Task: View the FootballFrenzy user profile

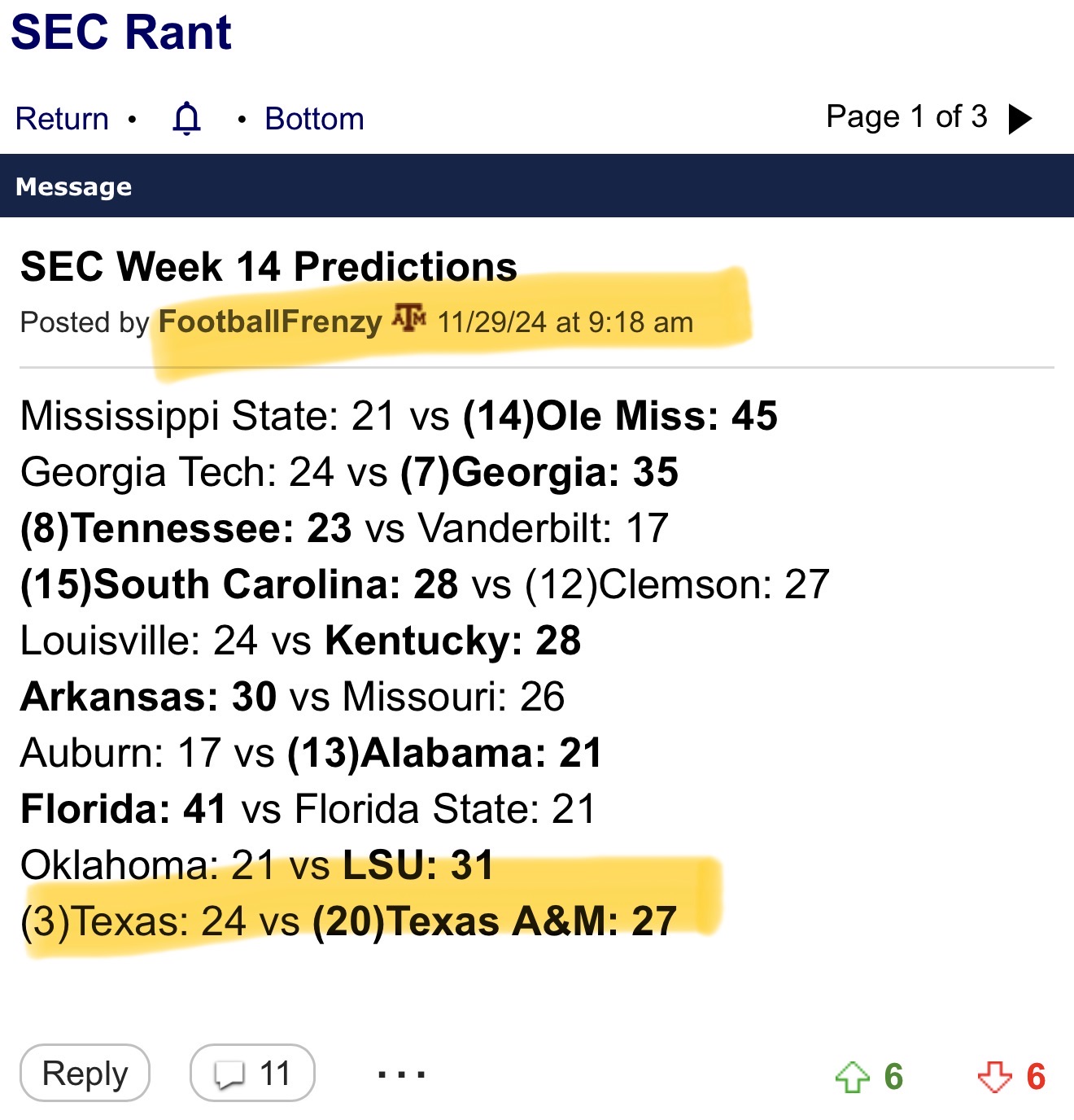Action: (270, 322)
